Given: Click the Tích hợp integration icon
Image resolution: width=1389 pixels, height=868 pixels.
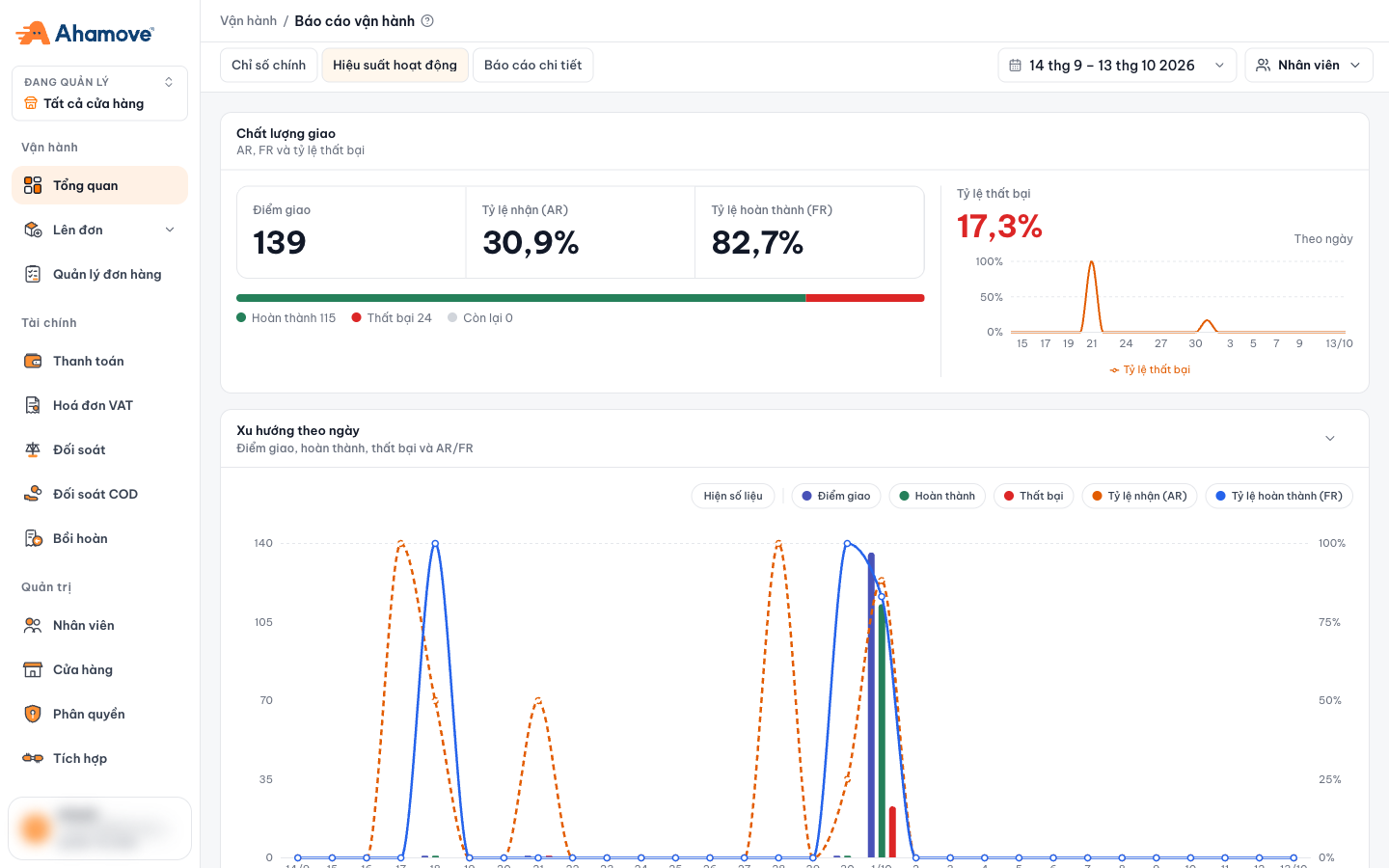Looking at the screenshot, I should (33, 758).
